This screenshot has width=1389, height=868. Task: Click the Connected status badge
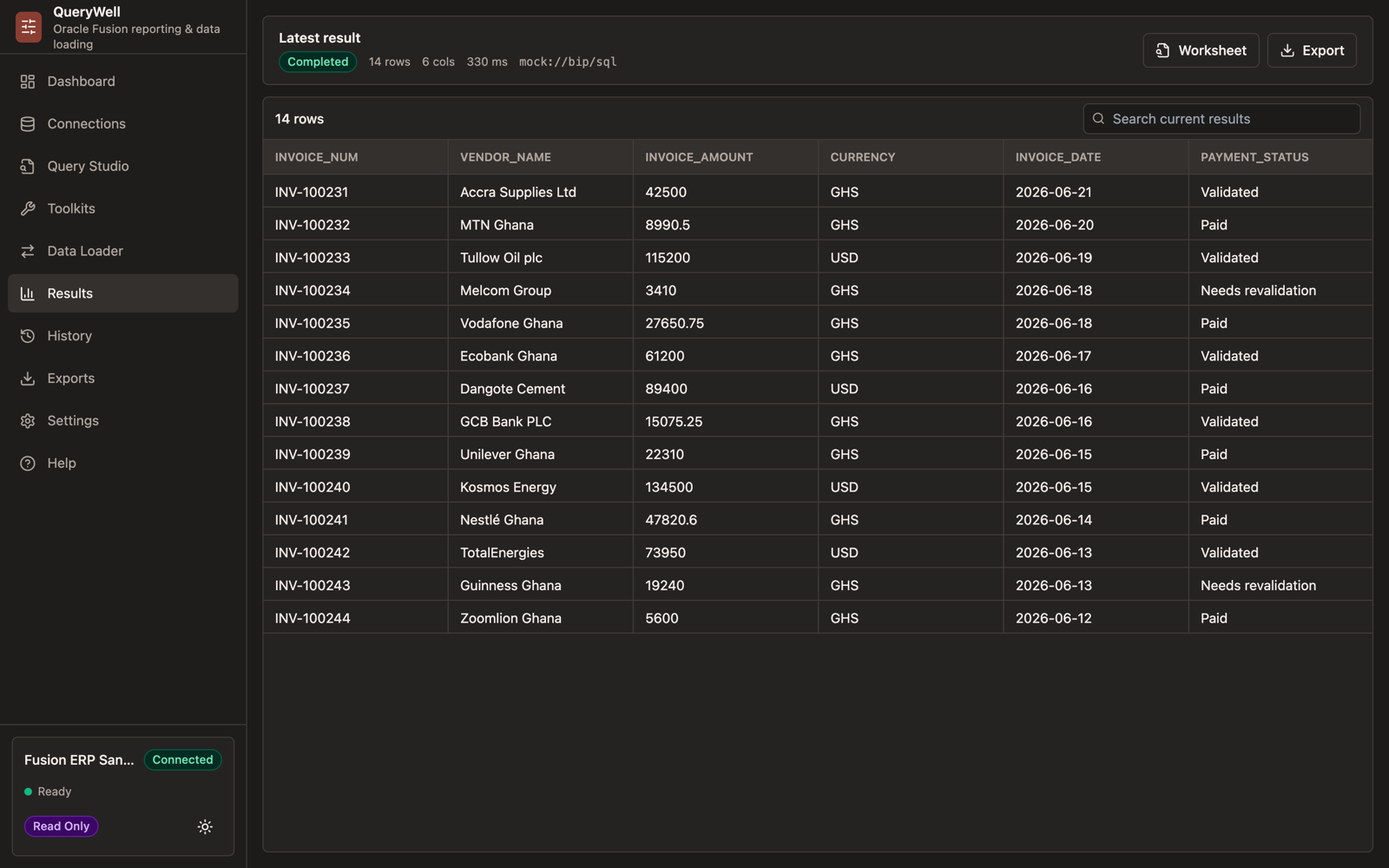click(x=182, y=759)
